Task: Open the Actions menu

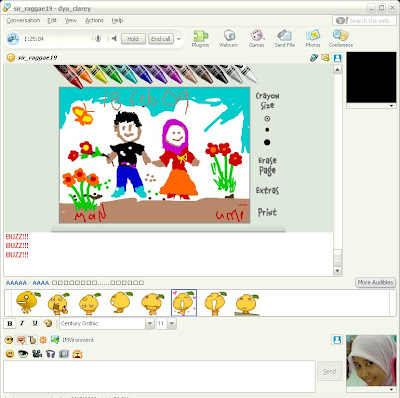Action: [x=94, y=20]
